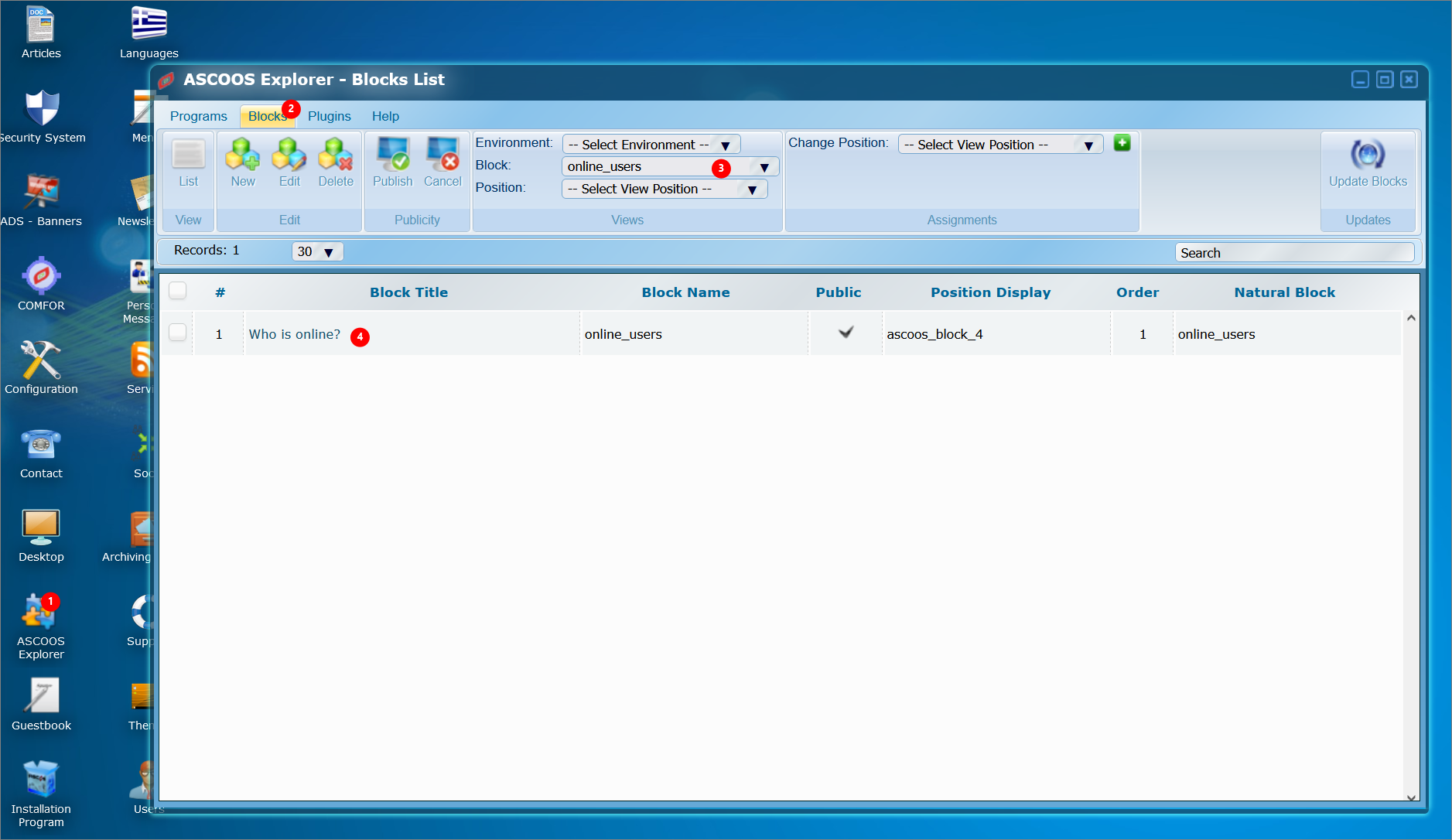Open the Languages desktop icon
Screen dimensions: 1452x840
pyautogui.click(x=149, y=32)
